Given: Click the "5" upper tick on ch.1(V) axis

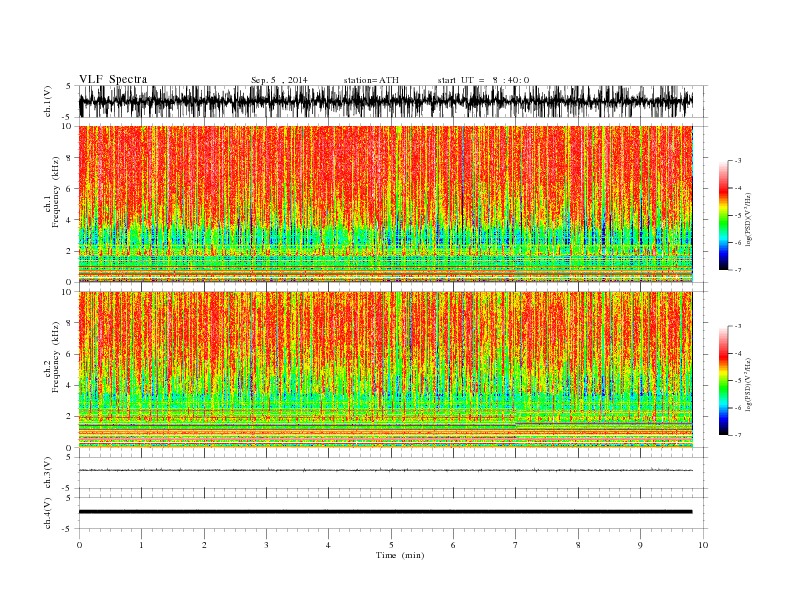Looking at the screenshot, I should point(69,86).
